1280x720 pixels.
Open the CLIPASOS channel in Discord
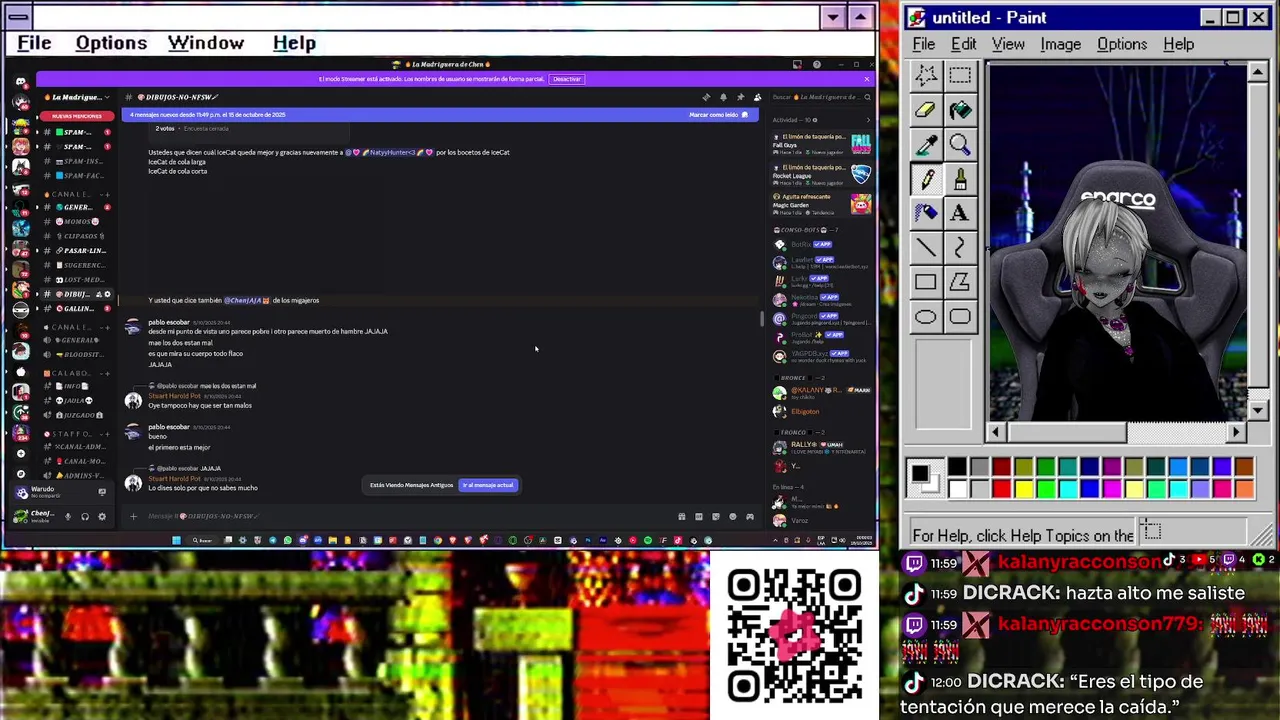[x=76, y=236]
